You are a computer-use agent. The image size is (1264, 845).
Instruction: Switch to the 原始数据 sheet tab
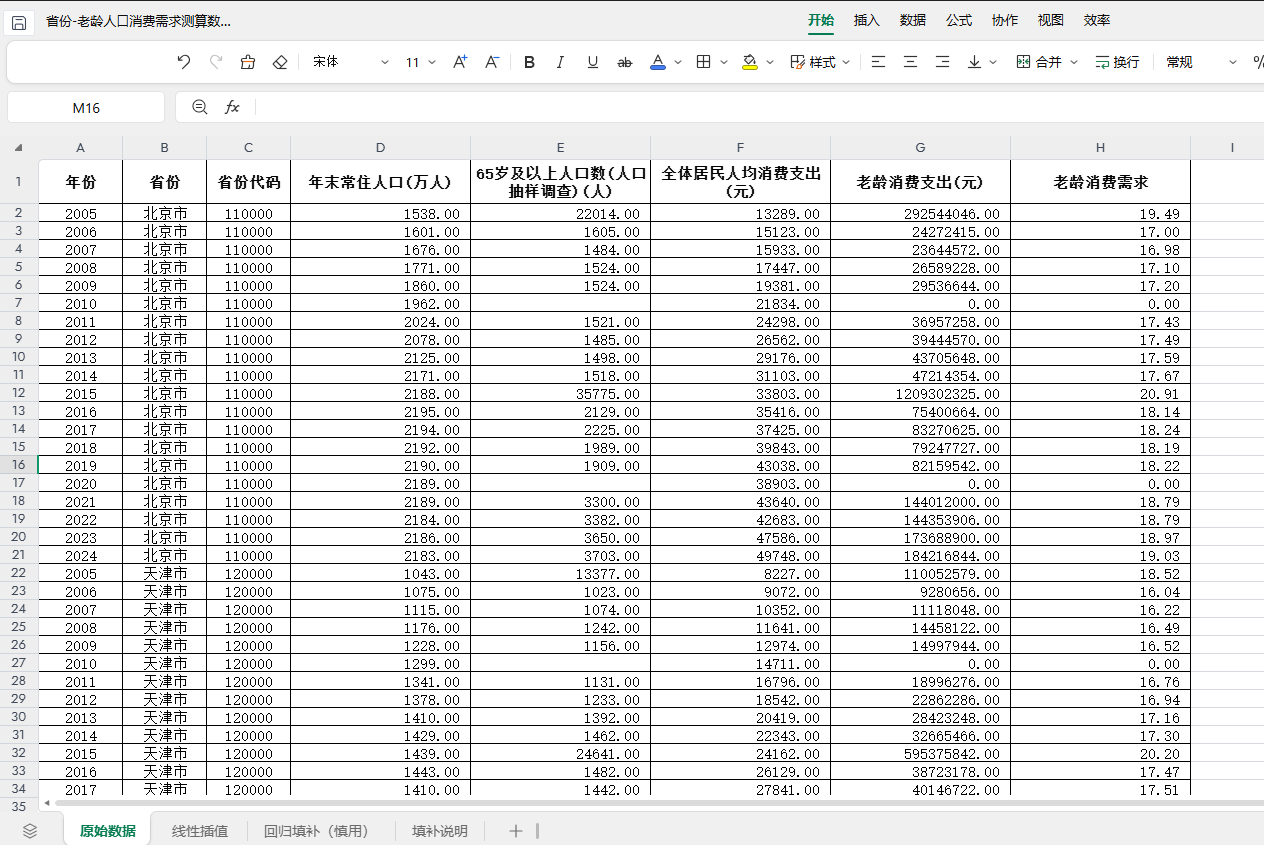[108, 831]
